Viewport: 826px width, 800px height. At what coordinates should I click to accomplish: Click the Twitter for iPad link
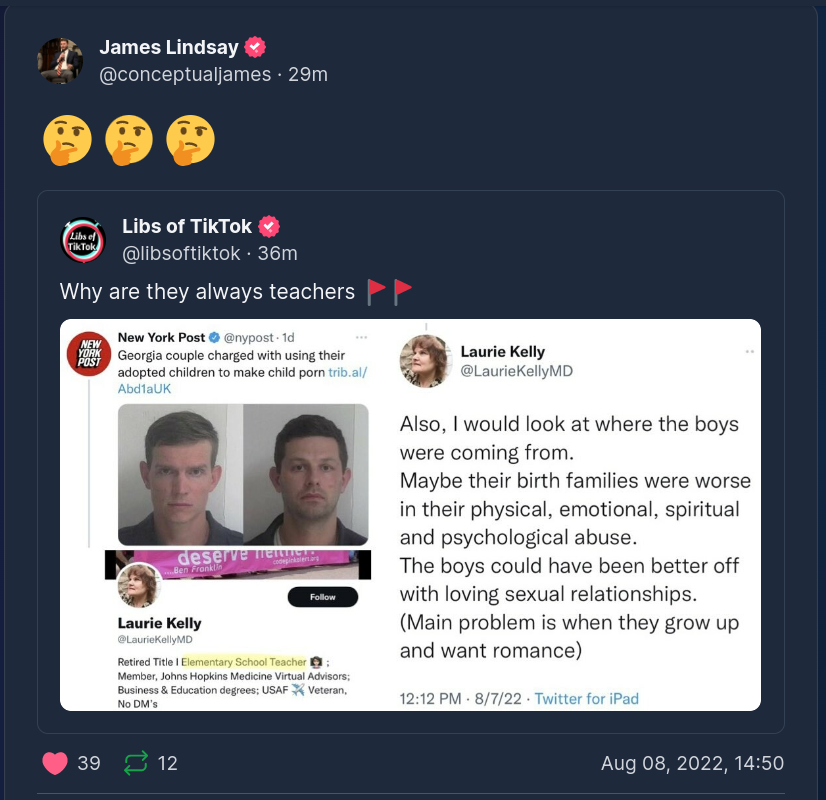coord(586,698)
